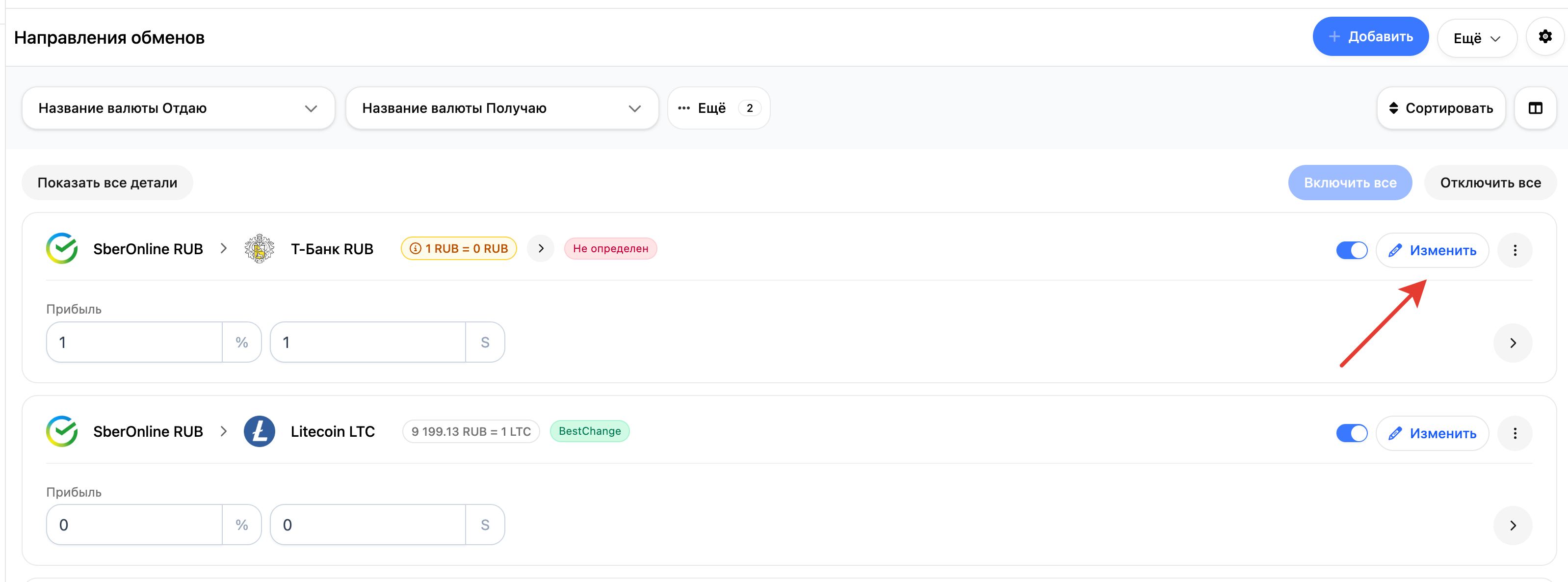1568x582 pixels.
Task: Open the gear settings icon
Action: click(x=1544, y=36)
